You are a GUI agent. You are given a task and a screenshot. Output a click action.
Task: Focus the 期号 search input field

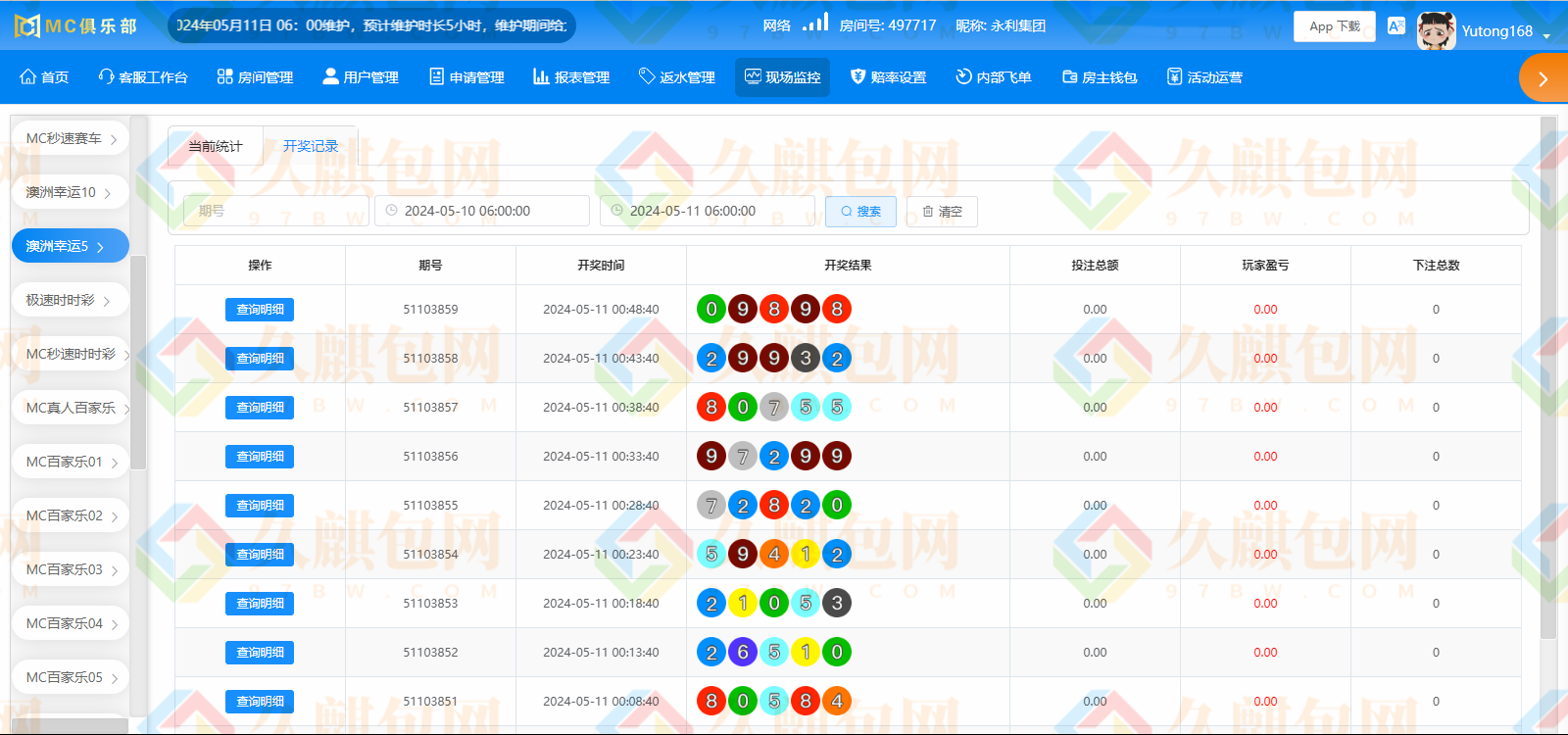(x=276, y=211)
